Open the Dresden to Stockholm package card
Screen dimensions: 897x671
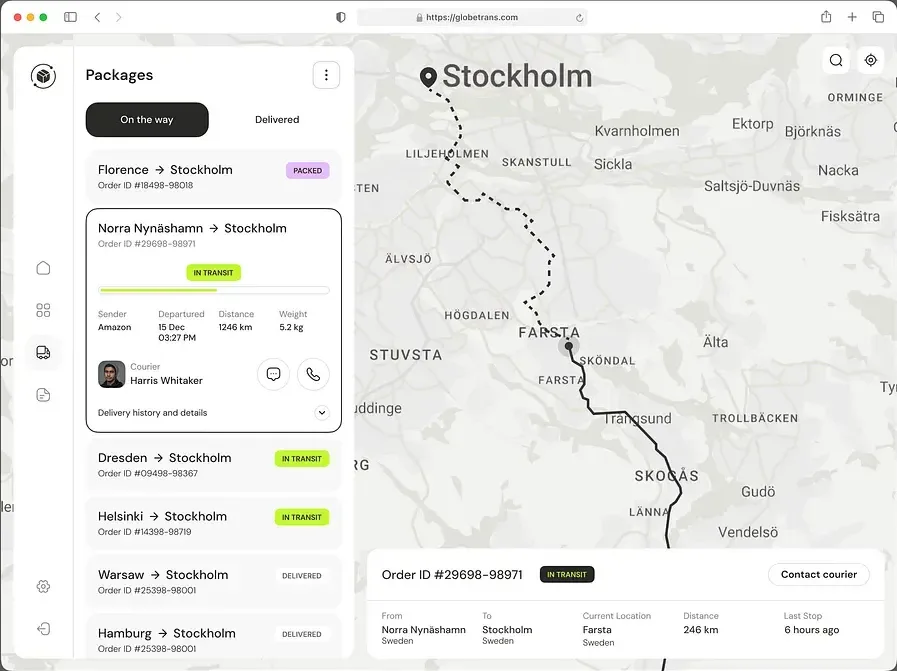click(x=213, y=465)
